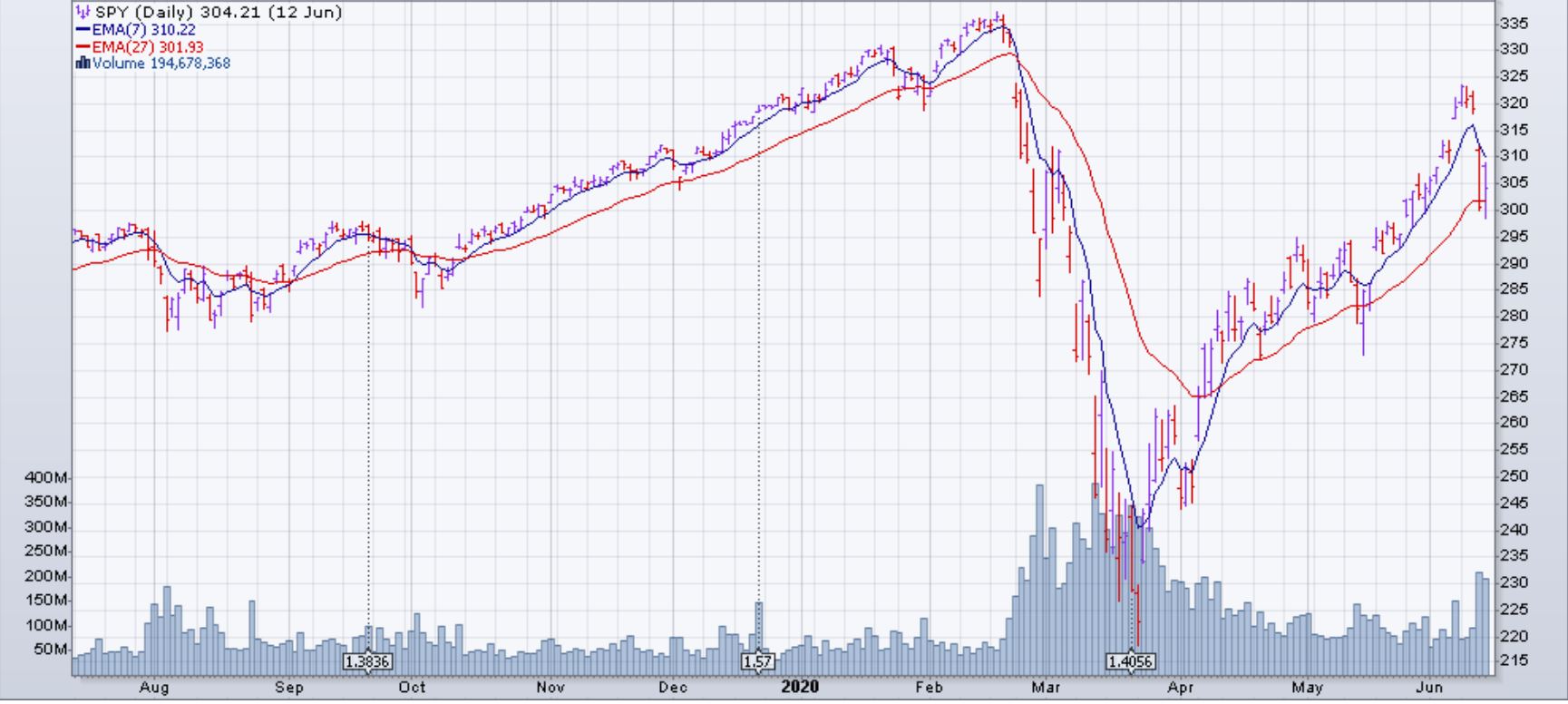Click the red EMA(27) line swatch
The image size is (1568, 704).
[83, 47]
